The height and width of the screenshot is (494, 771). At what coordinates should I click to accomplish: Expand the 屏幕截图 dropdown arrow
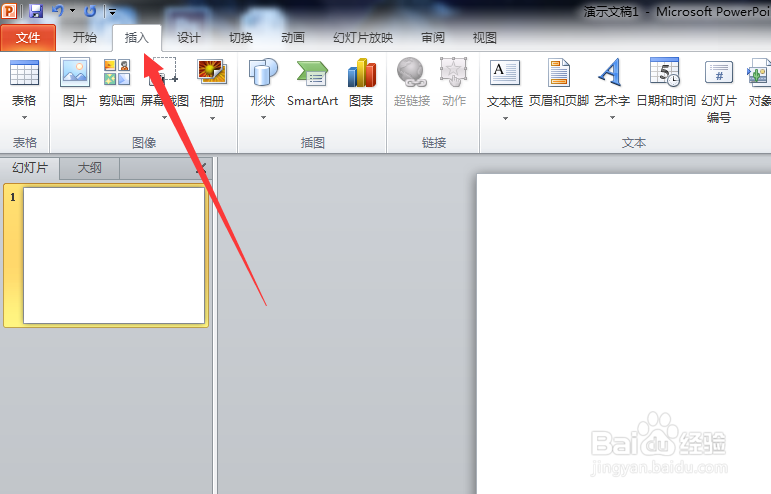(x=164, y=117)
